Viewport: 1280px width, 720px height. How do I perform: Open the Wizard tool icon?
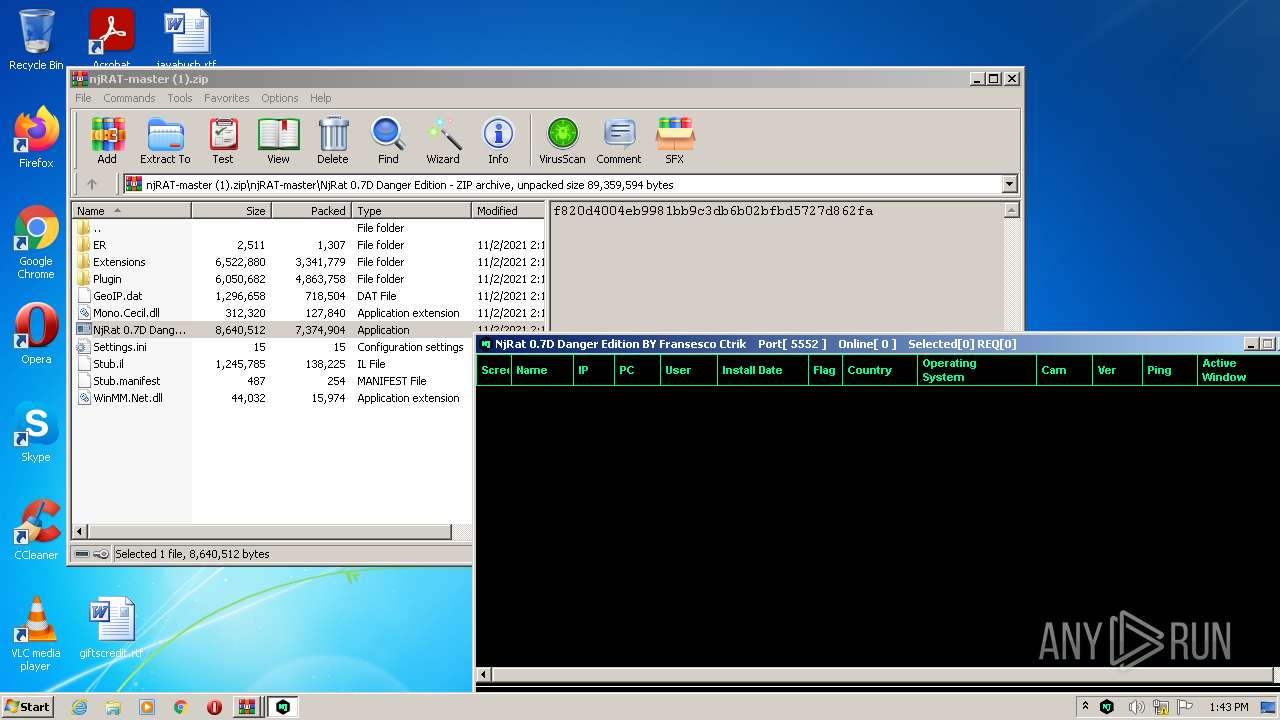(x=443, y=140)
